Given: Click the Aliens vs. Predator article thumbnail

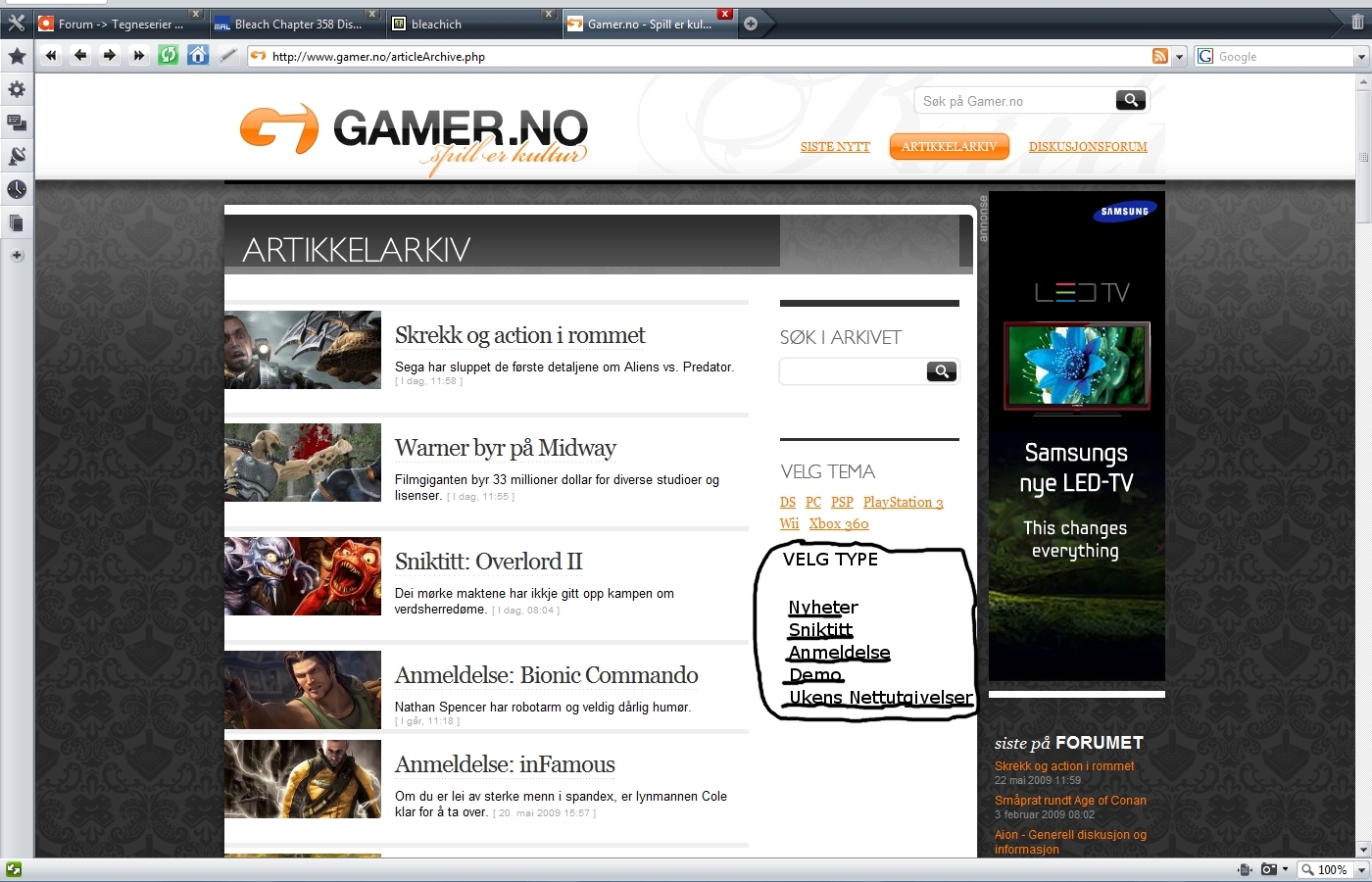Looking at the screenshot, I should (303, 350).
